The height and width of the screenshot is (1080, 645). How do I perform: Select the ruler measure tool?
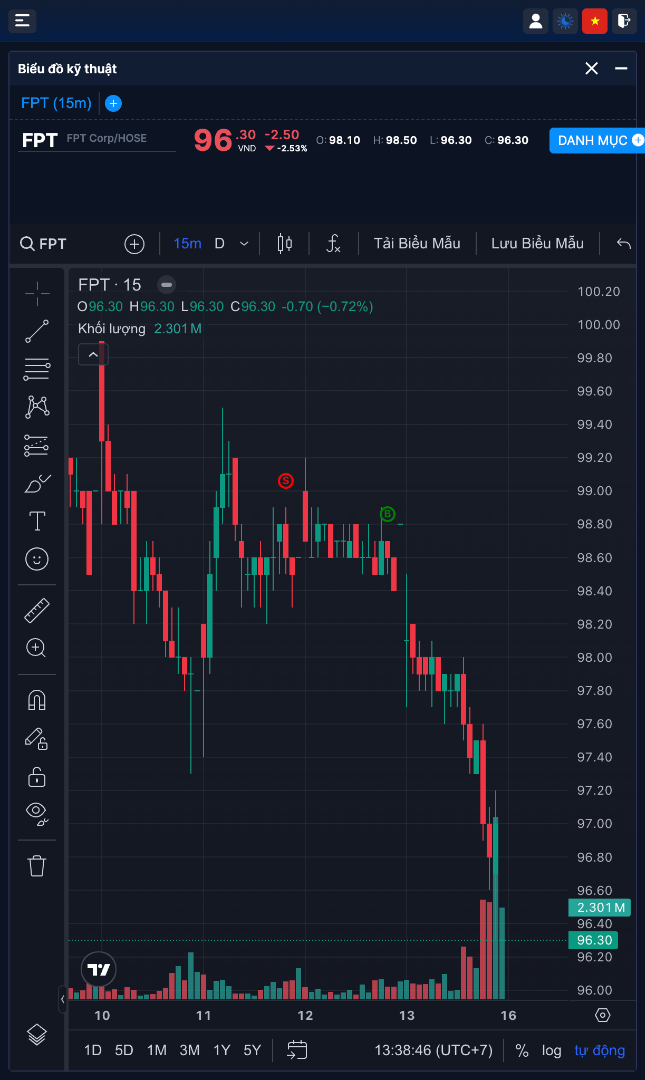[x=37, y=610]
